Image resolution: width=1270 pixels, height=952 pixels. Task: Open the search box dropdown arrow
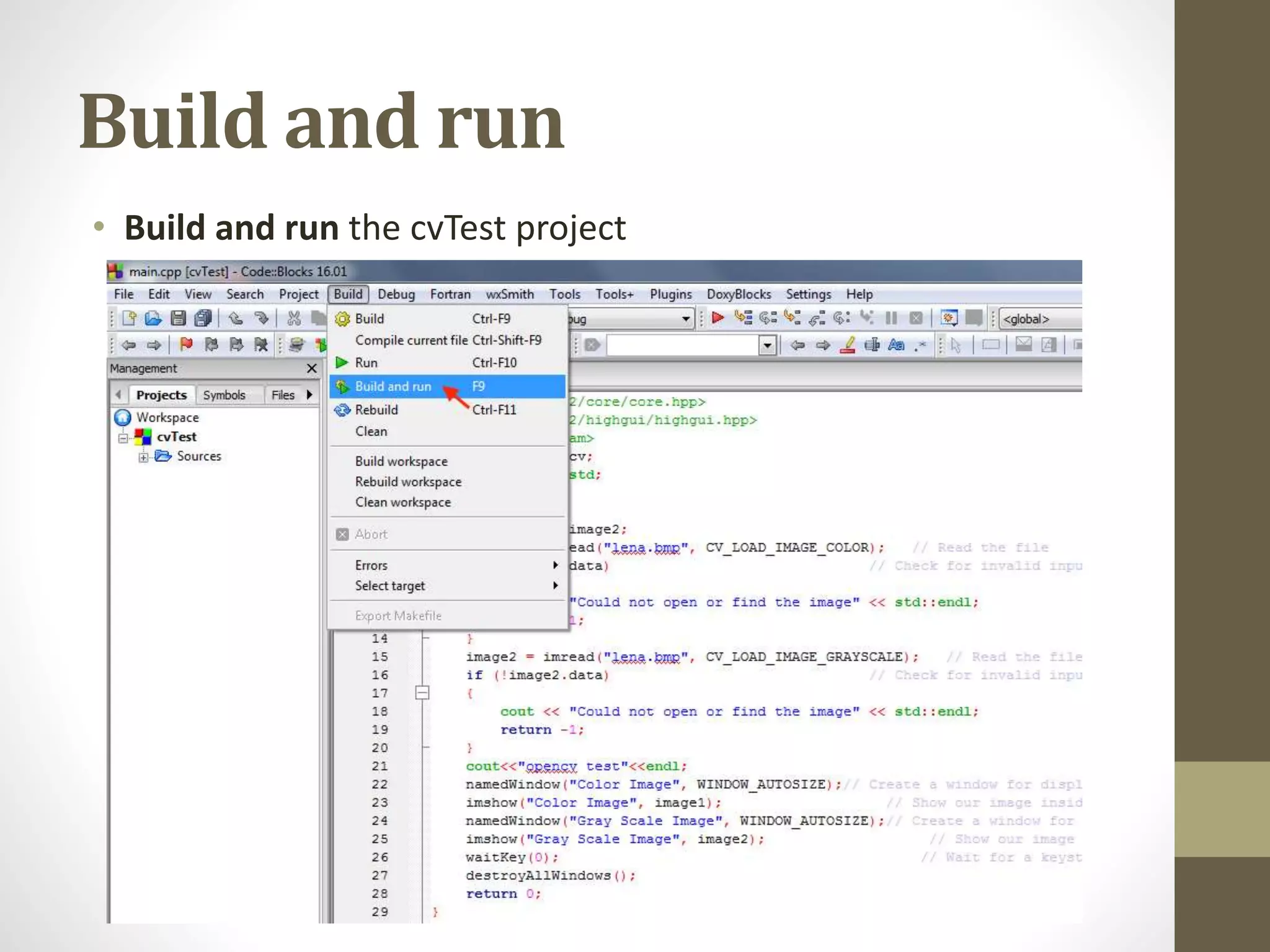tap(767, 345)
